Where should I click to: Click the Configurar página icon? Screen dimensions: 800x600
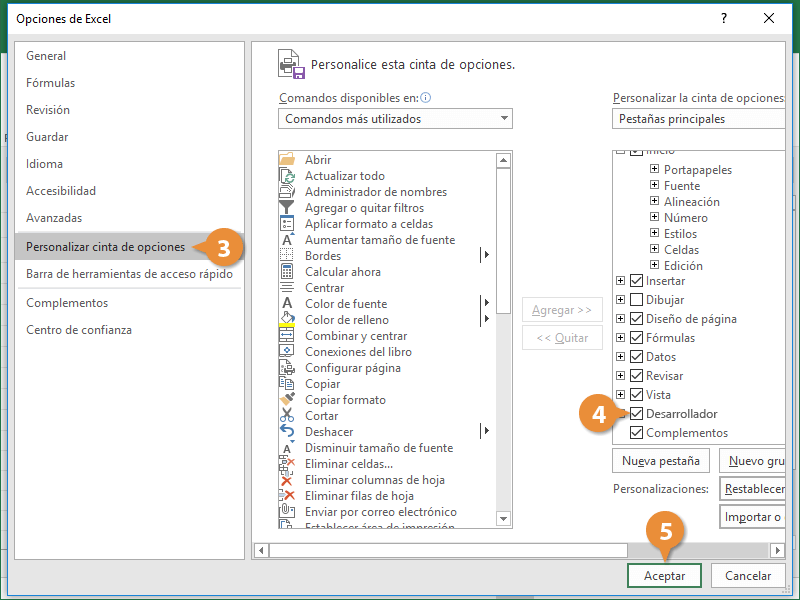point(287,367)
